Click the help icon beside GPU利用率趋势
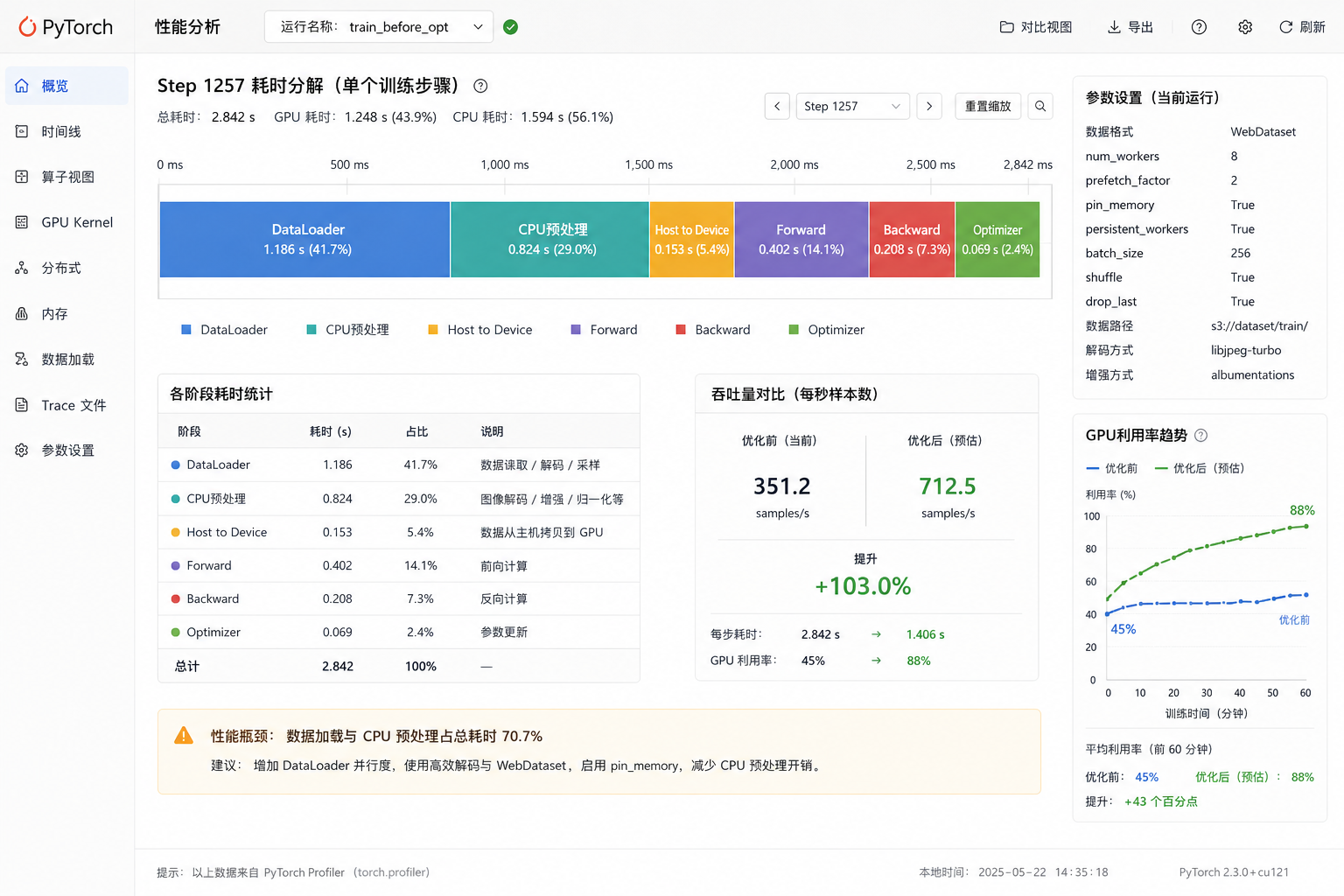Image resolution: width=1344 pixels, height=896 pixels. [1200, 435]
